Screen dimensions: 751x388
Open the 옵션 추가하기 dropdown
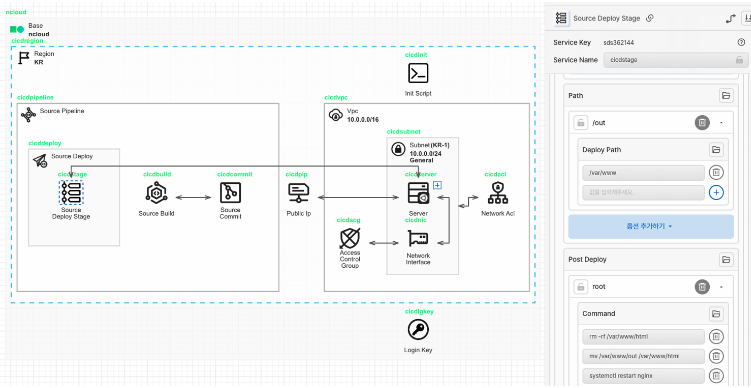[651, 227]
